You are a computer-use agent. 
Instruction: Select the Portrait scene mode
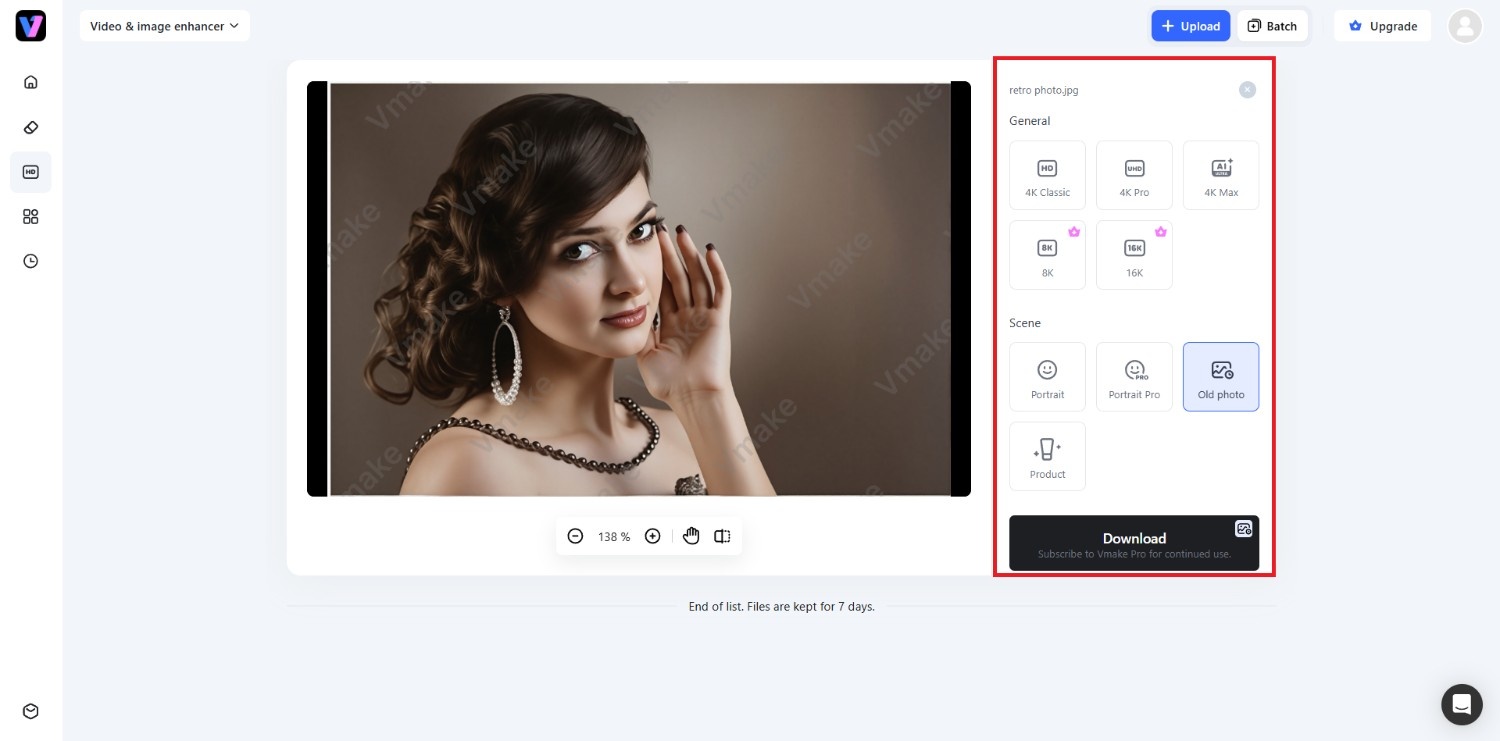[x=1047, y=377]
